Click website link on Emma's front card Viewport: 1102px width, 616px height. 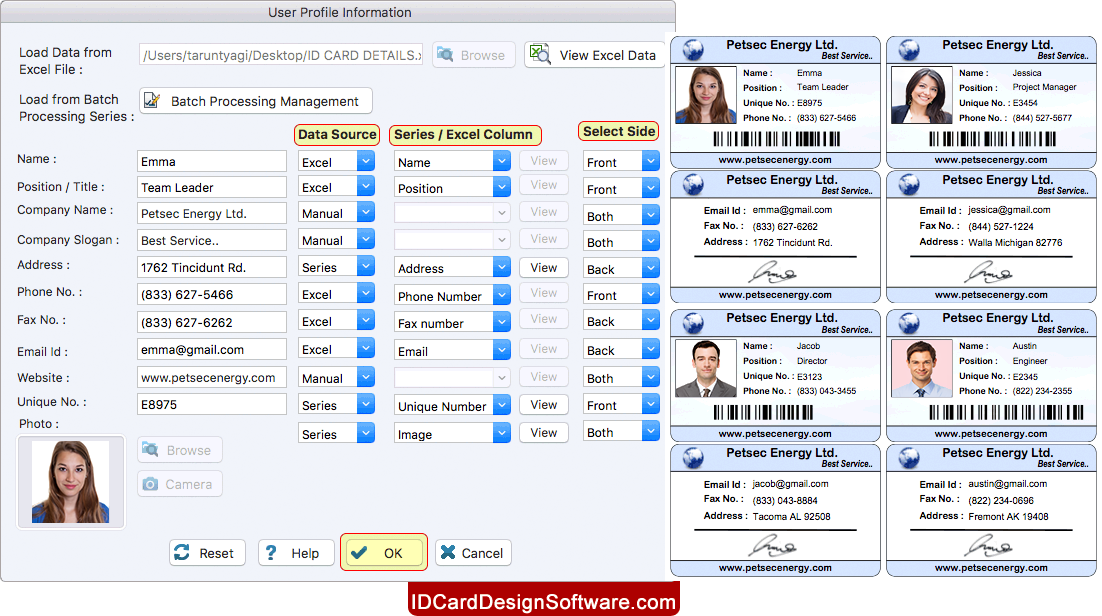click(x=775, y=160)
